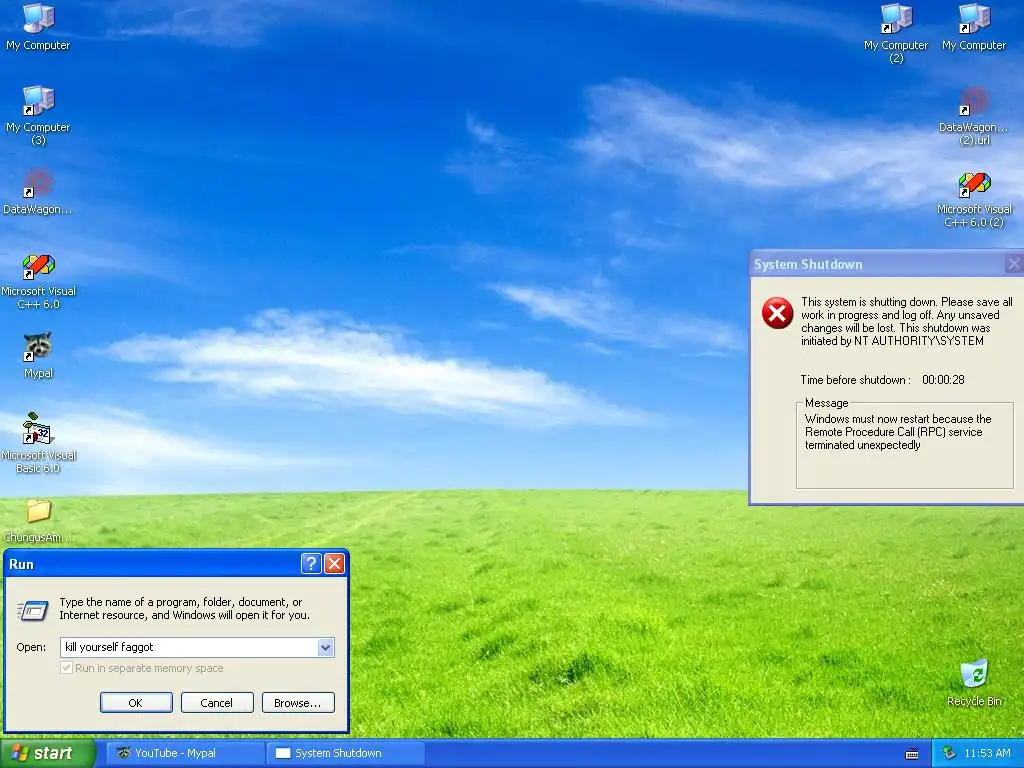The width and height of the screenshot is (1024, 768).
Task: Expand the Open combo box dropdown arrow
Action: pos(325,647)
